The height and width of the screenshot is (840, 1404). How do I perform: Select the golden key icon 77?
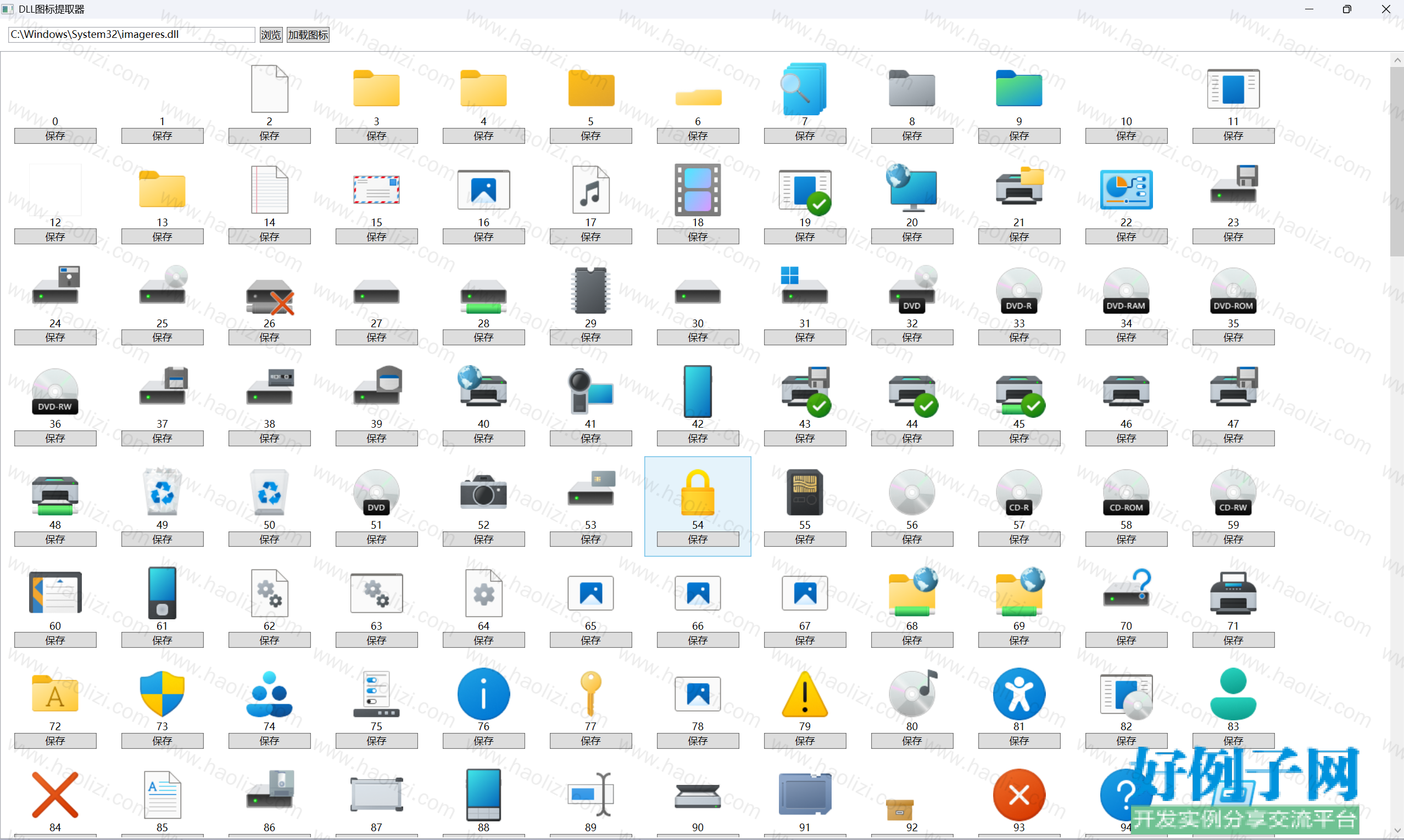[x=590, y=694]
